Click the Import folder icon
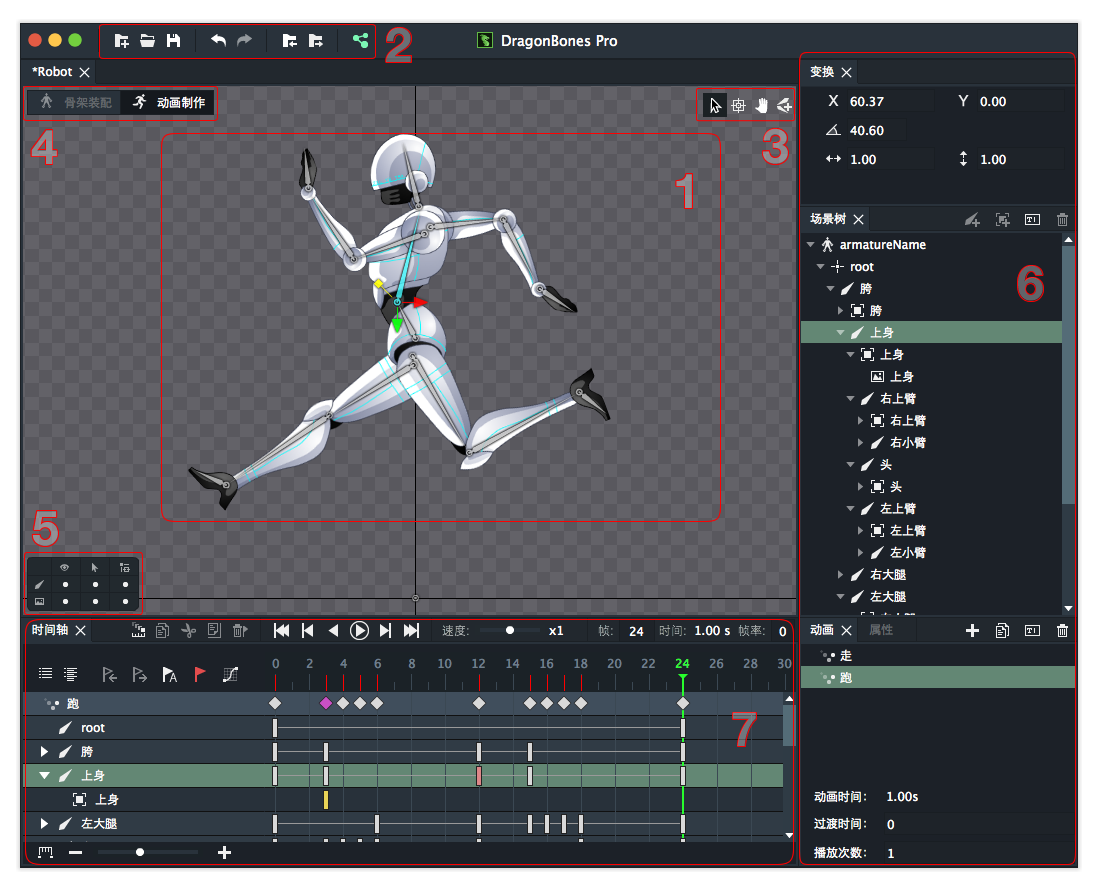This screenshot has height=890, width=1098. click(289, 41)
